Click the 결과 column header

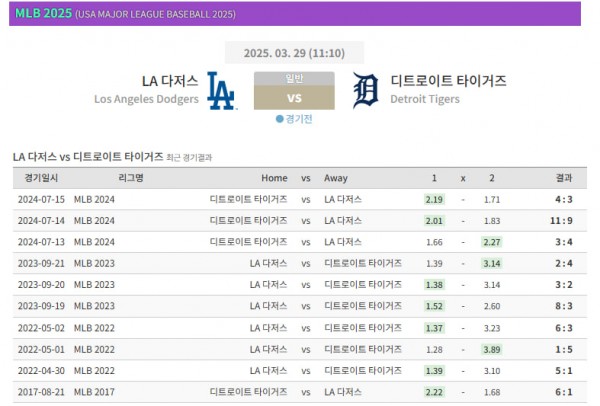coord(563,178)
